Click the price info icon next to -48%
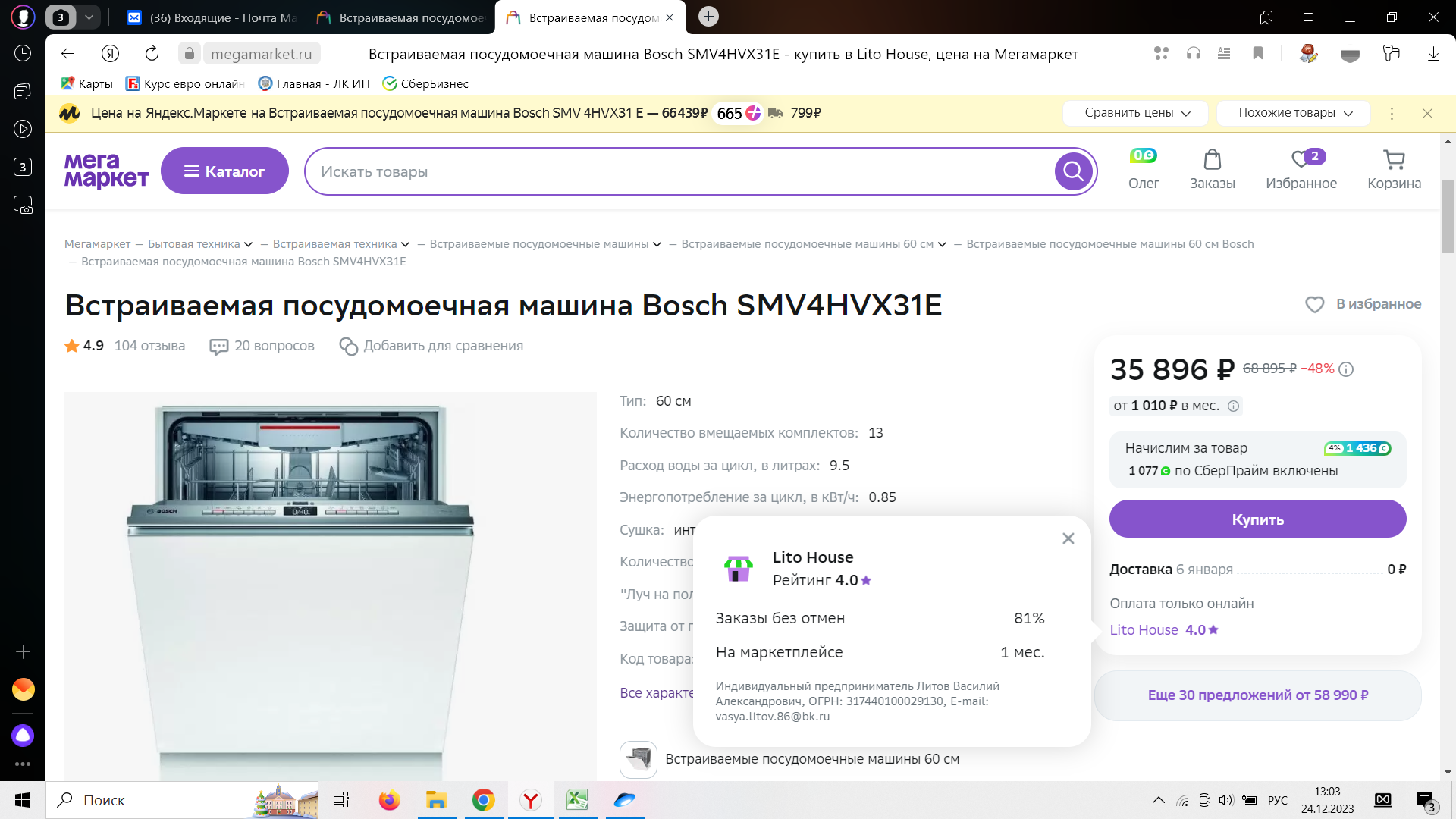Image resolution: width=1456 pixels, height=819 pixels. click(x=1346, y=369)
